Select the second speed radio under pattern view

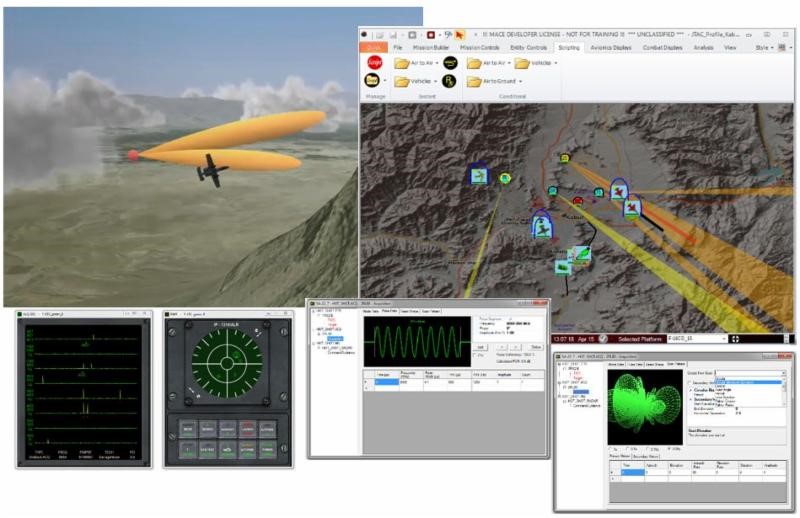(629, 449)
